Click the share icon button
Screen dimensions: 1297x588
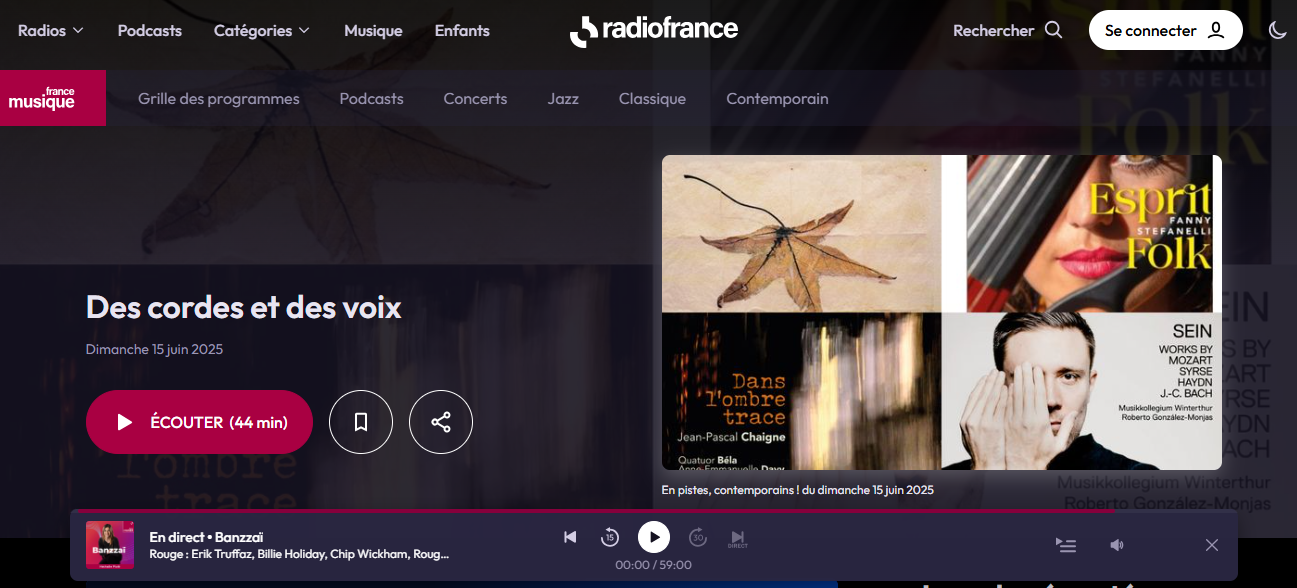(x=441, y=422)
